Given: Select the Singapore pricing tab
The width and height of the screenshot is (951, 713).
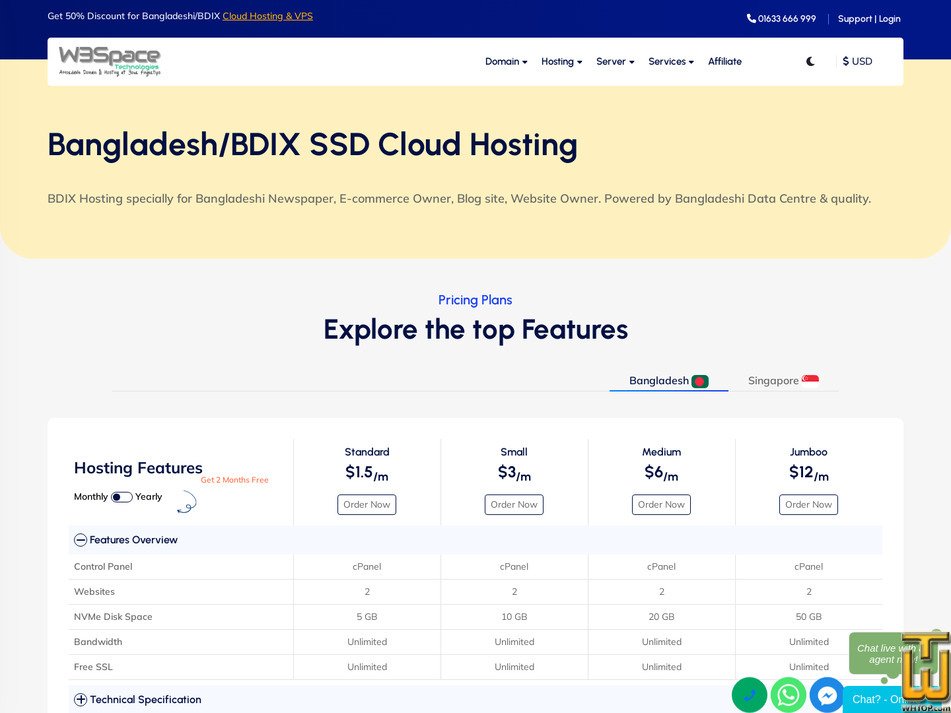Looking at the screenshot, I should tap(783, 381).
